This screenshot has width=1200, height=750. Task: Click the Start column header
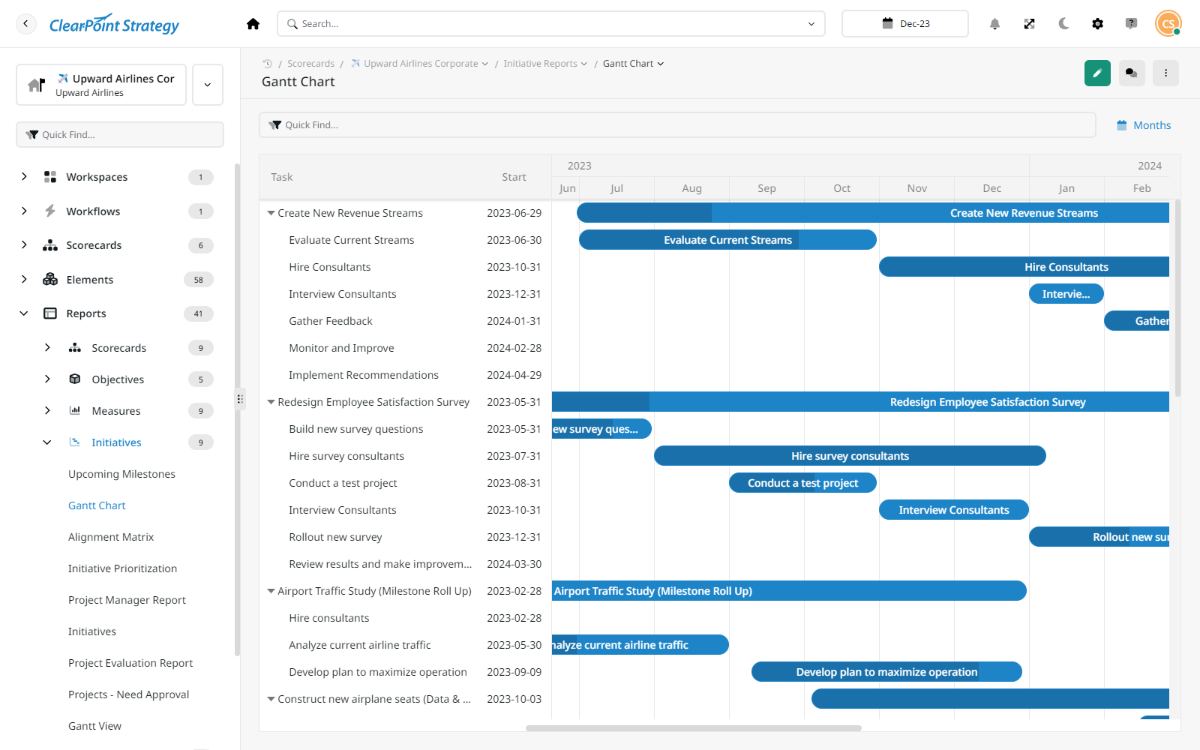click(514, 177)
